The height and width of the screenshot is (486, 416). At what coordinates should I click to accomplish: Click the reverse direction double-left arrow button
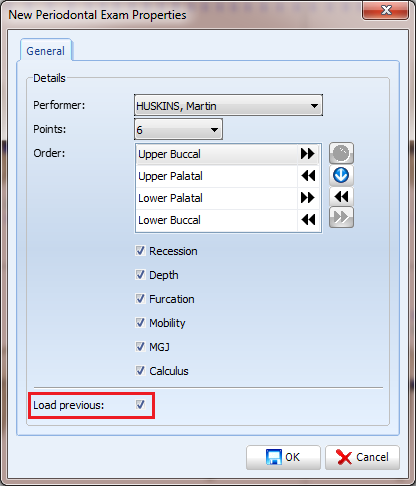341,196
